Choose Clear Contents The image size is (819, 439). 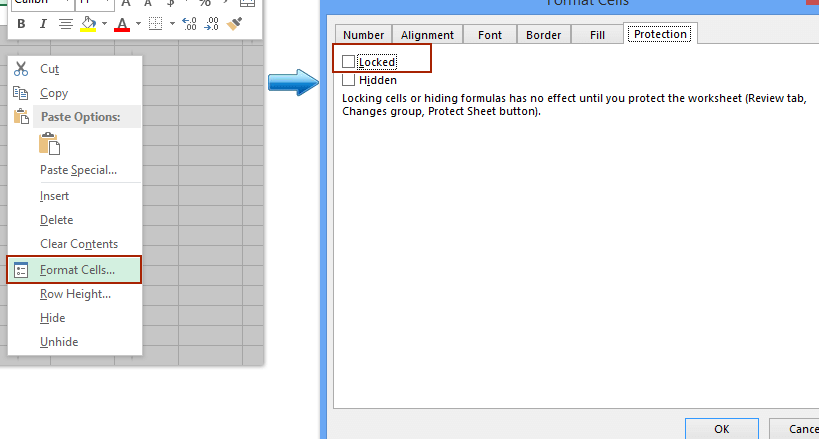point(79,244)
